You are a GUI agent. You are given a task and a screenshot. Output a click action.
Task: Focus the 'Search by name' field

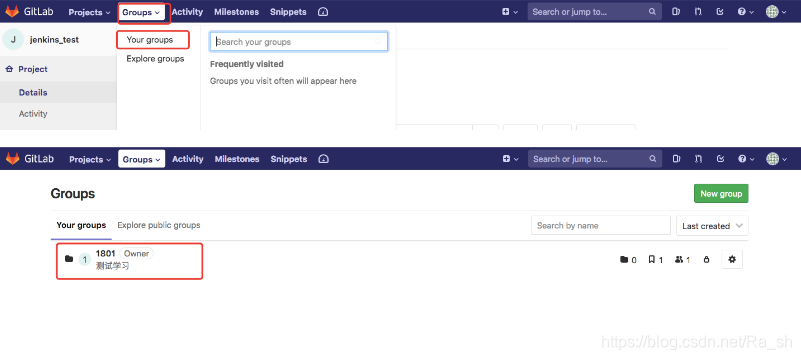click(601, 225)
